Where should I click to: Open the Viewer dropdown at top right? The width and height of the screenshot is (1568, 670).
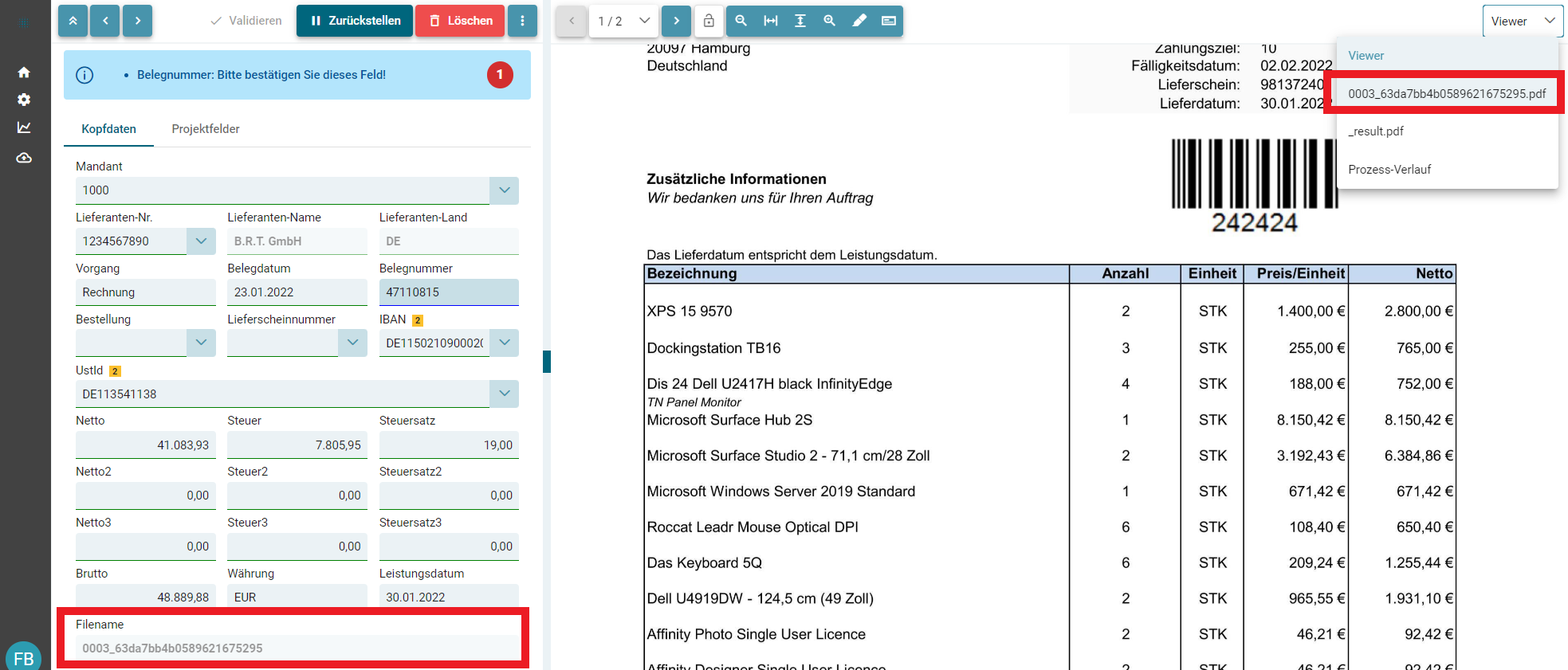click(x=1523, y=22)
